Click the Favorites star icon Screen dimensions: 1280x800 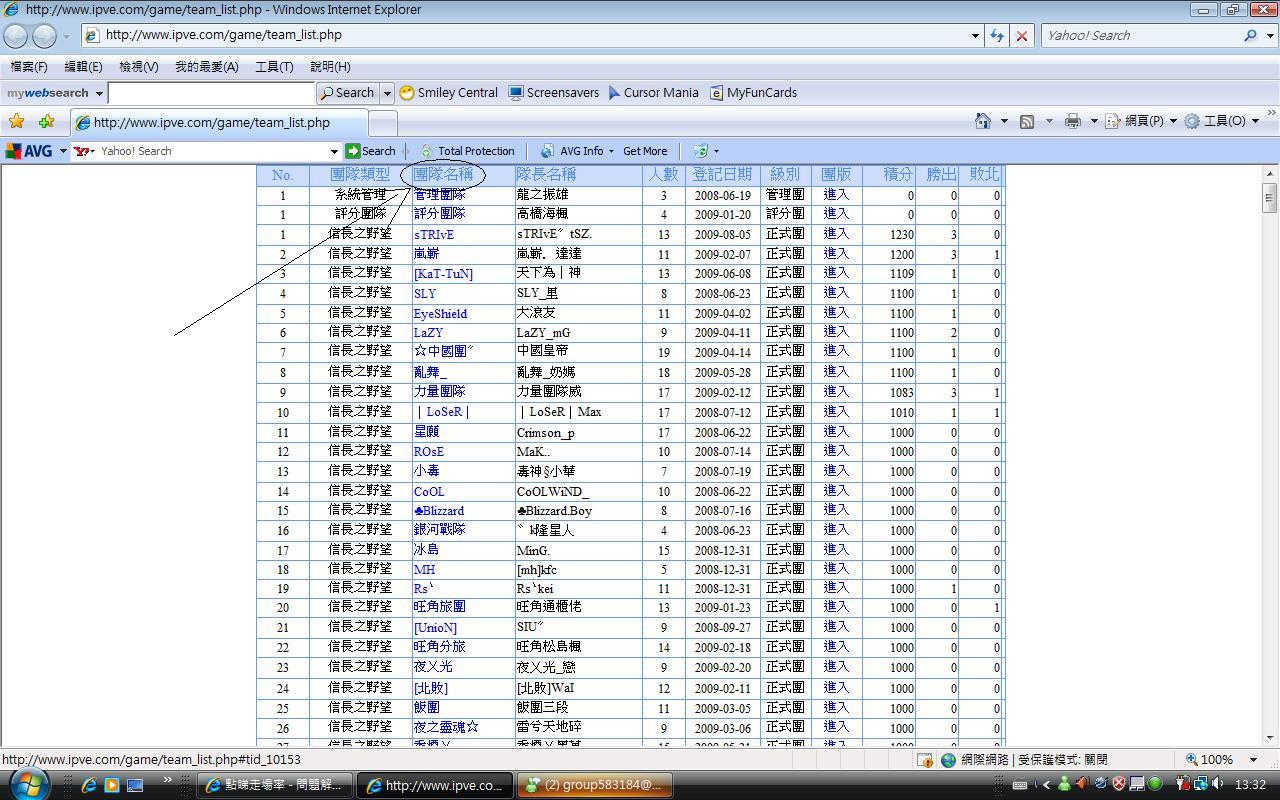(16, 121)
